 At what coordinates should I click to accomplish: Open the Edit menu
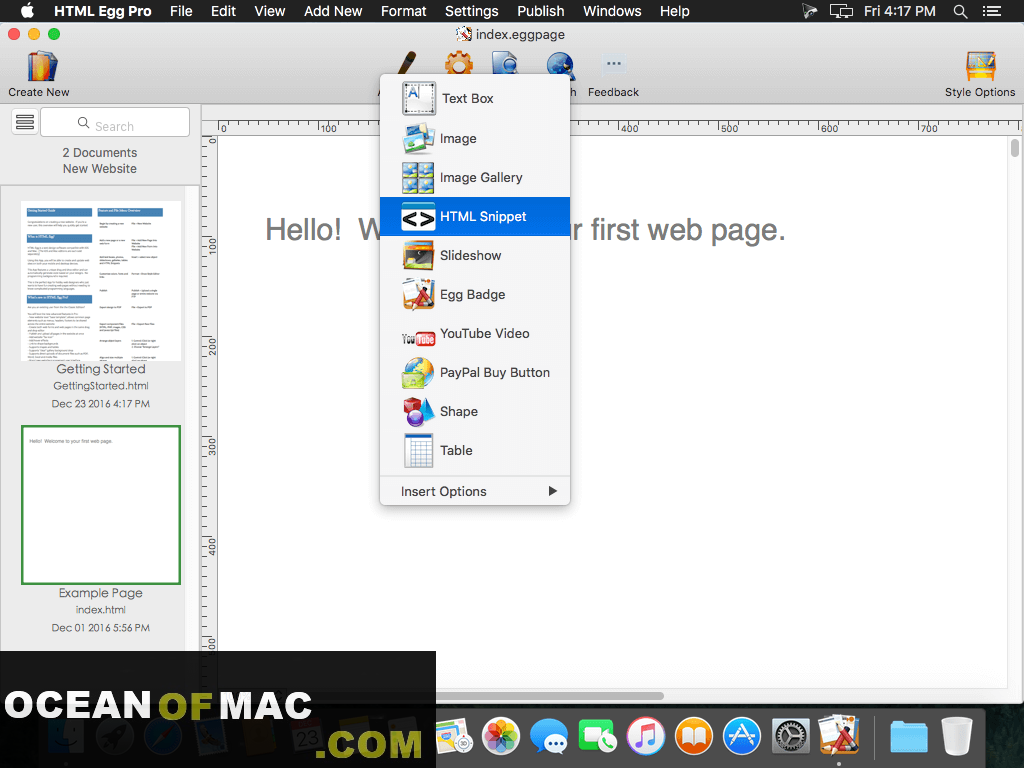coord(223,11)
